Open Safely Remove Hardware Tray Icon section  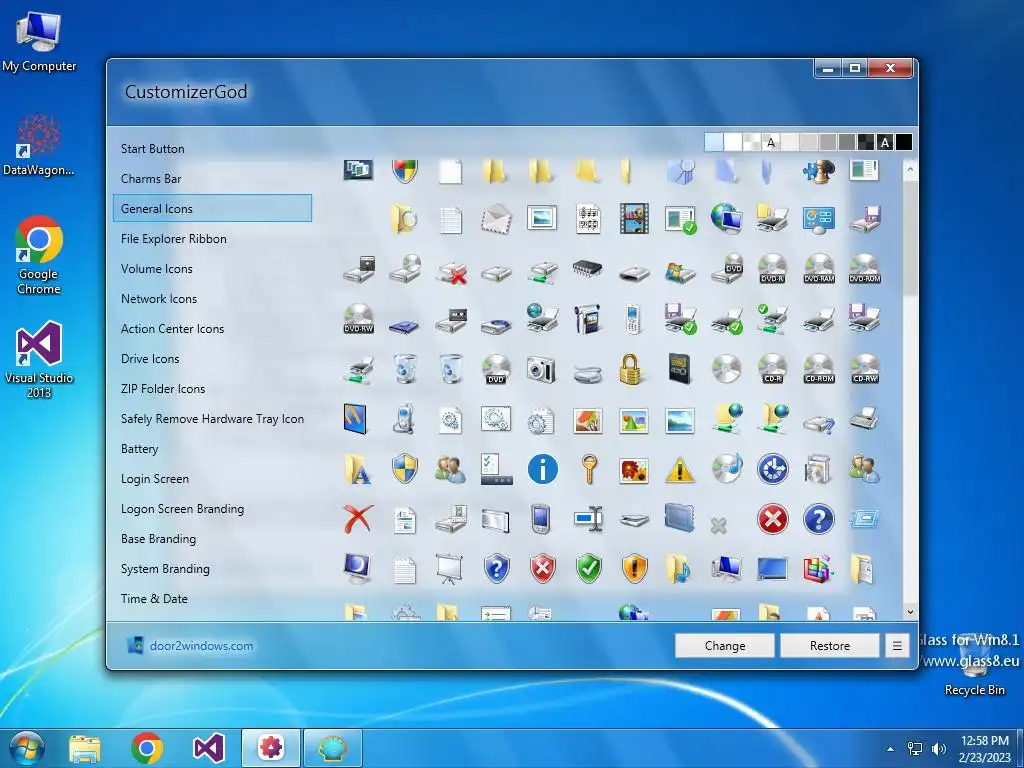(x=212, y=419)
